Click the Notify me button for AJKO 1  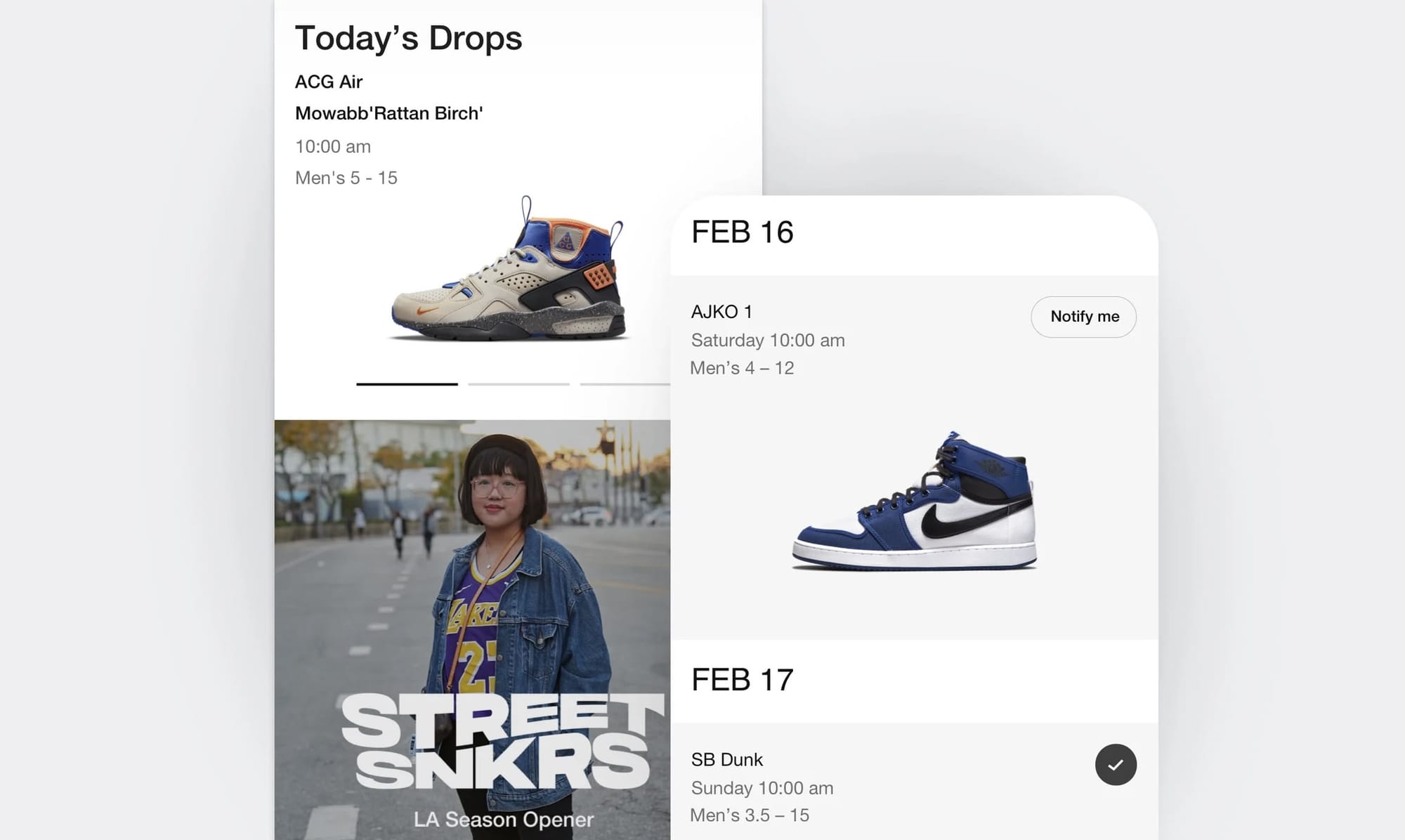[x=1083, y=317]
